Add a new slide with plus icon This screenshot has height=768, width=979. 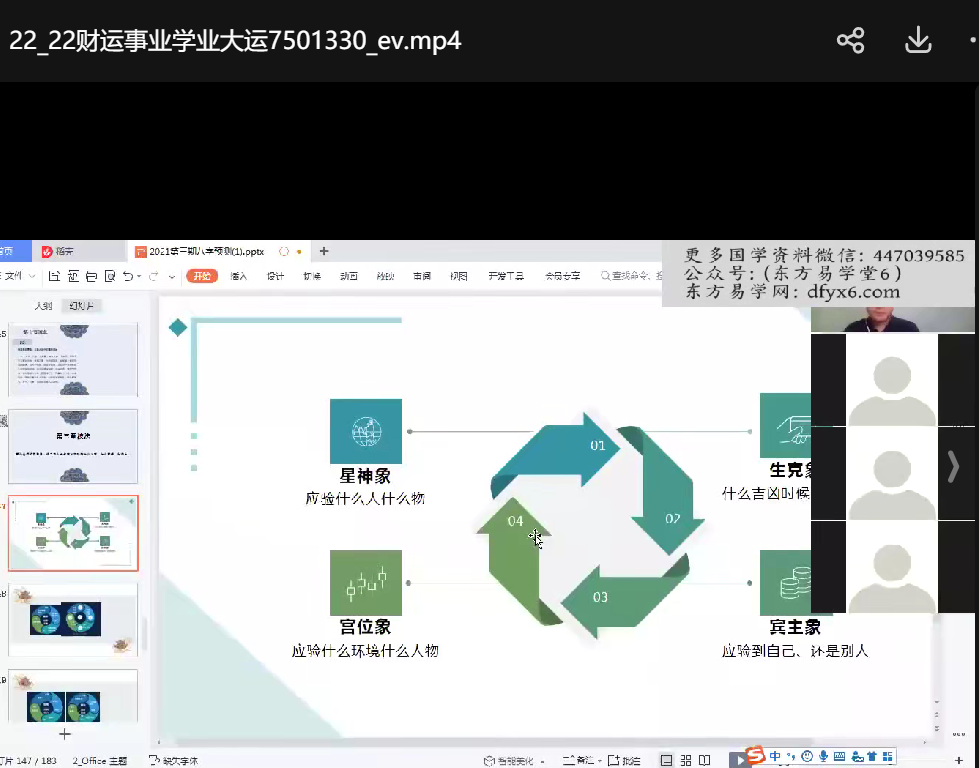(x=65, y=734)
